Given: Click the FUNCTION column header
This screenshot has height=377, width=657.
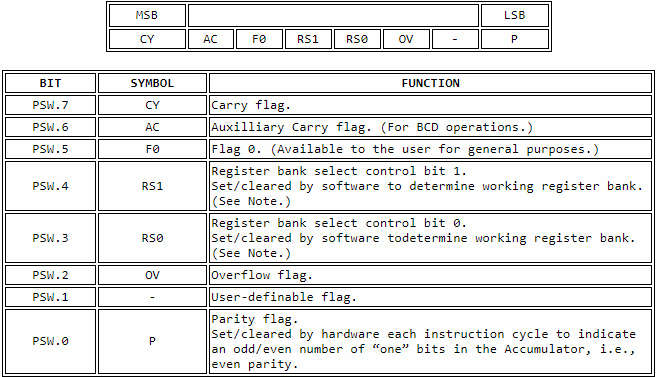Looking at the screenshot, I should click(430, 83).
